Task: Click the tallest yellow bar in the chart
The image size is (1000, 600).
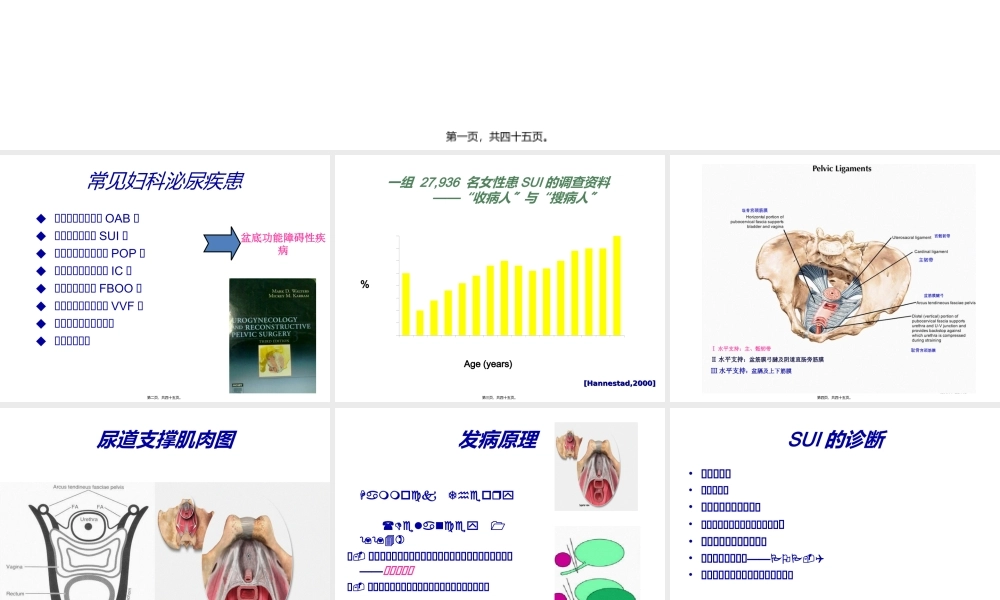Action: [x=617, y=285]
